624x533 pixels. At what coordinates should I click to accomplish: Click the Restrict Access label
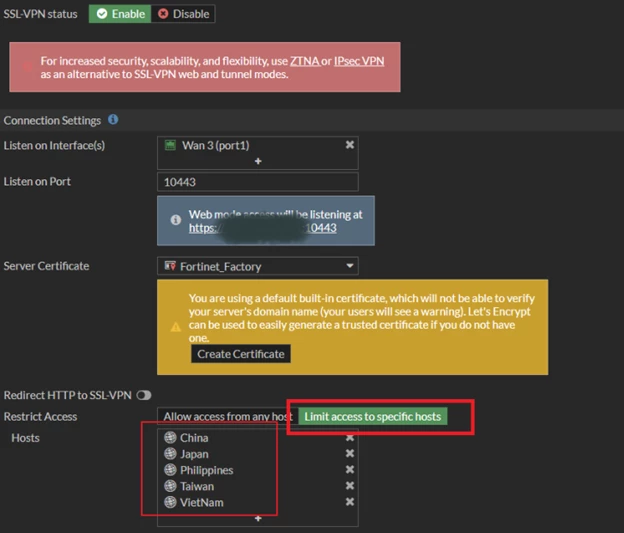(40, 417)
